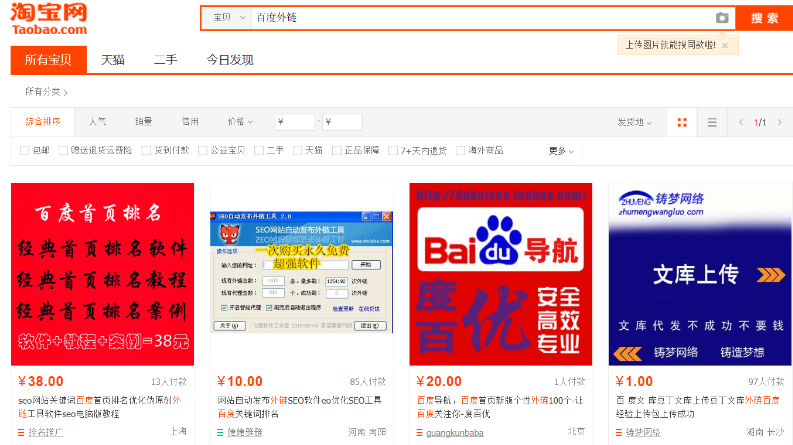
Task: Go to the previous results page arrow
Action: 740,122
